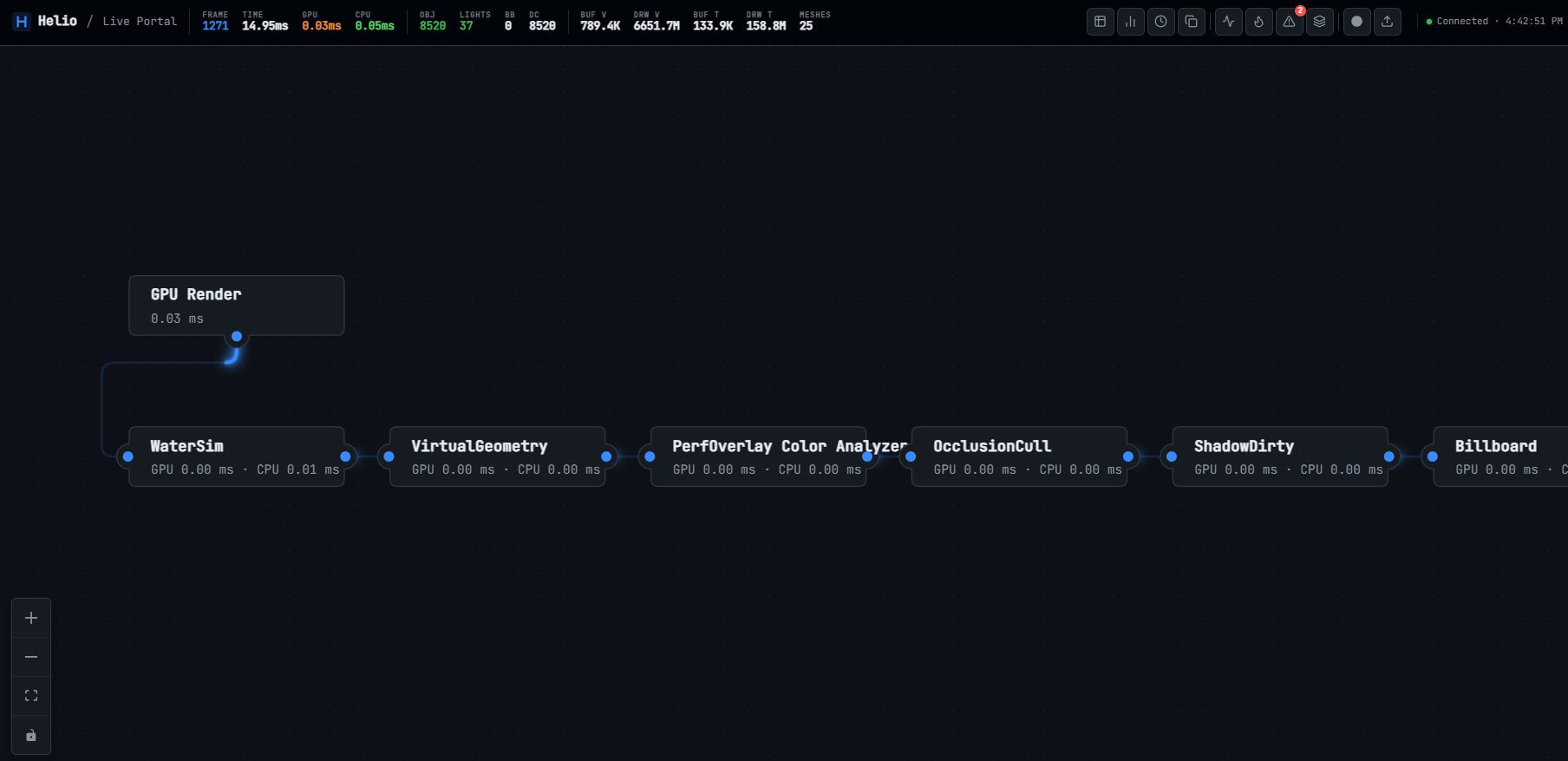Screen dimensions: 1568x761
Task: Click the TIME 14.95ms stat
Action: coord(265,21)
